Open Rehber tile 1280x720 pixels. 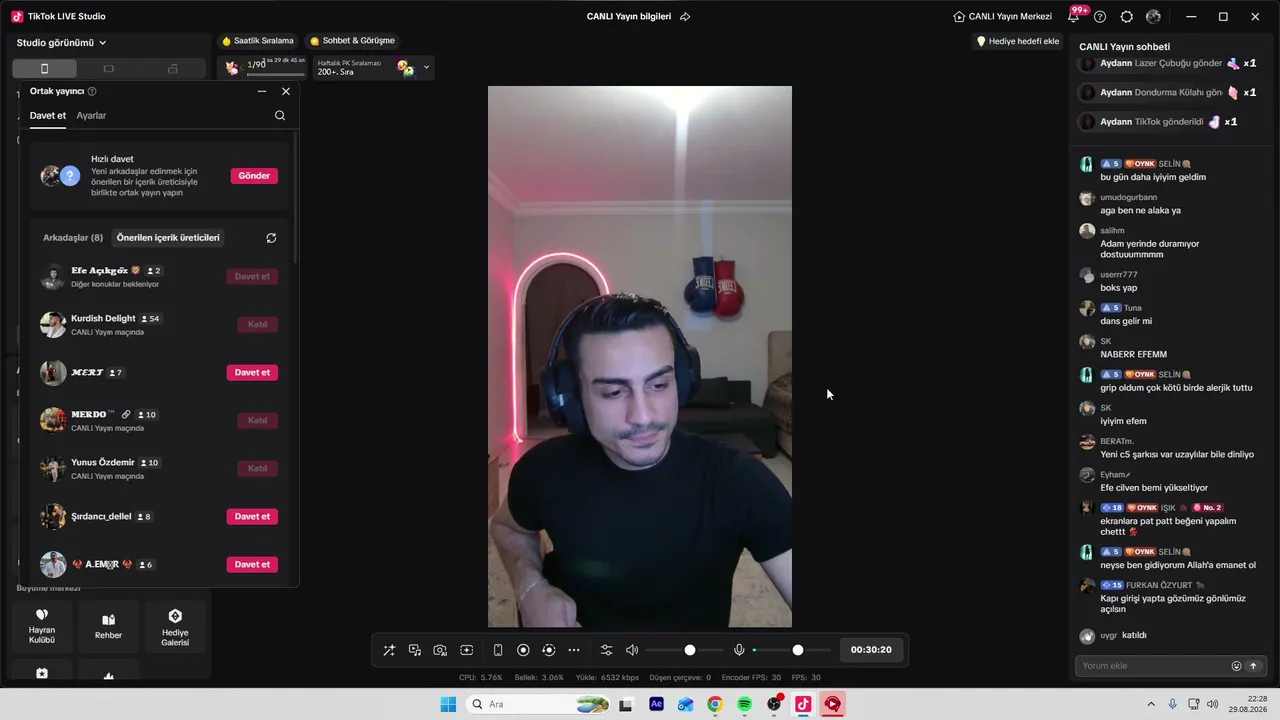[108, 626]
